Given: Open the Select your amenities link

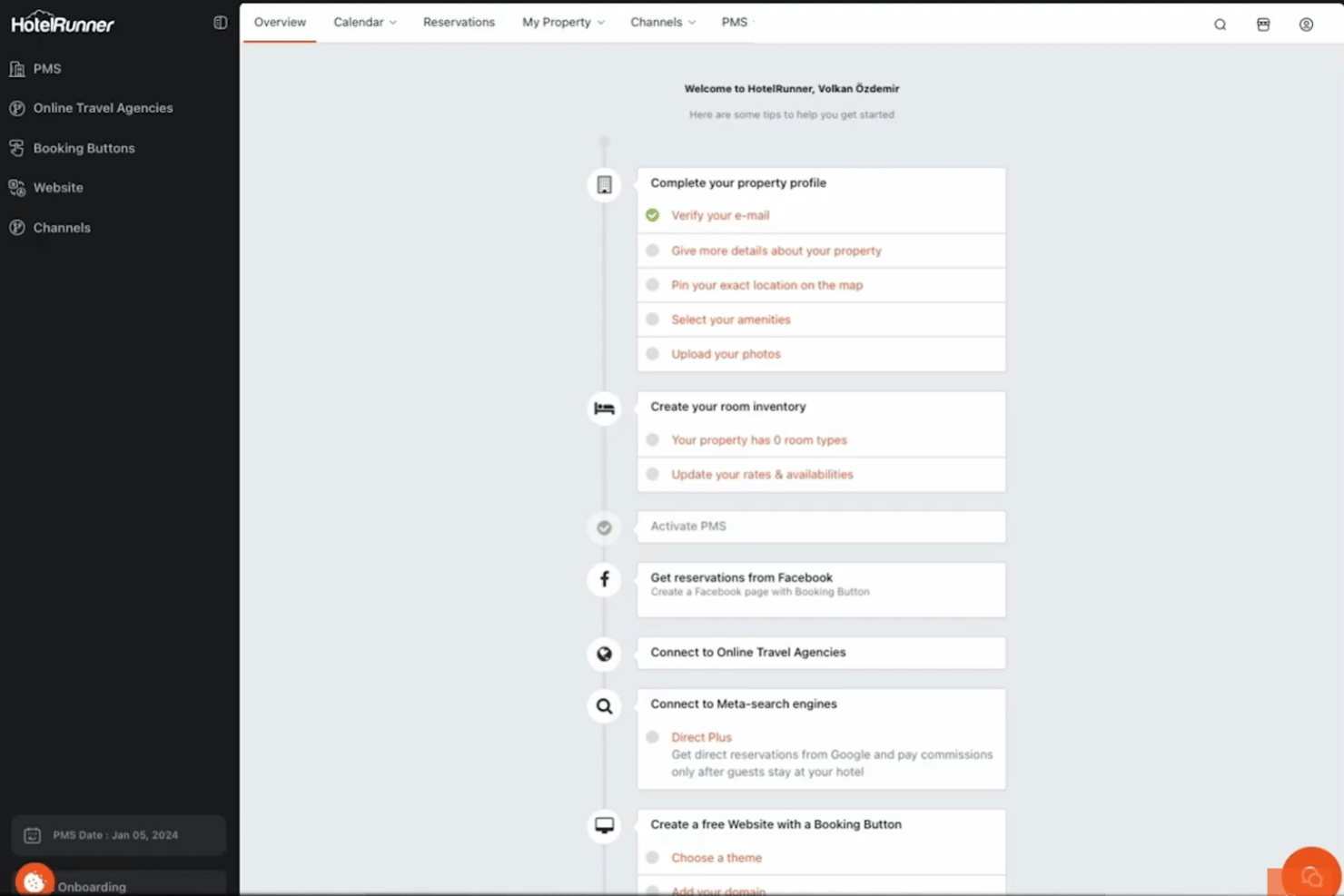Looking at the screenshot, I should [x=731, y=320].
